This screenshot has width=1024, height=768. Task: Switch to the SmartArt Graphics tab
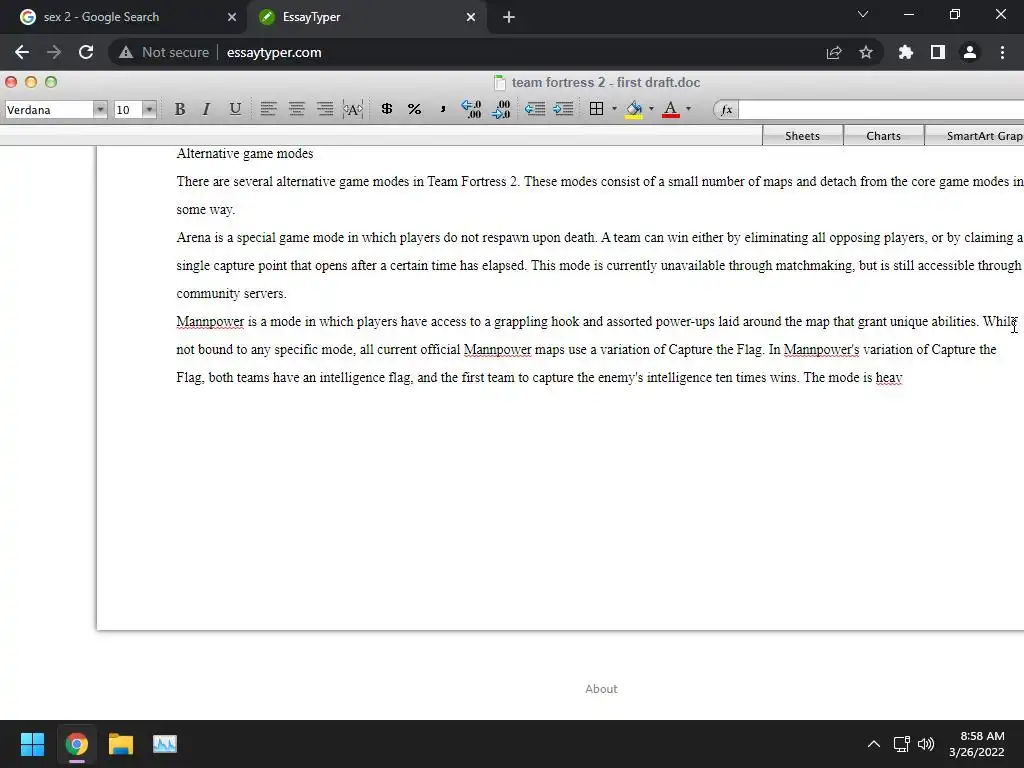click(x=974, y=136)
